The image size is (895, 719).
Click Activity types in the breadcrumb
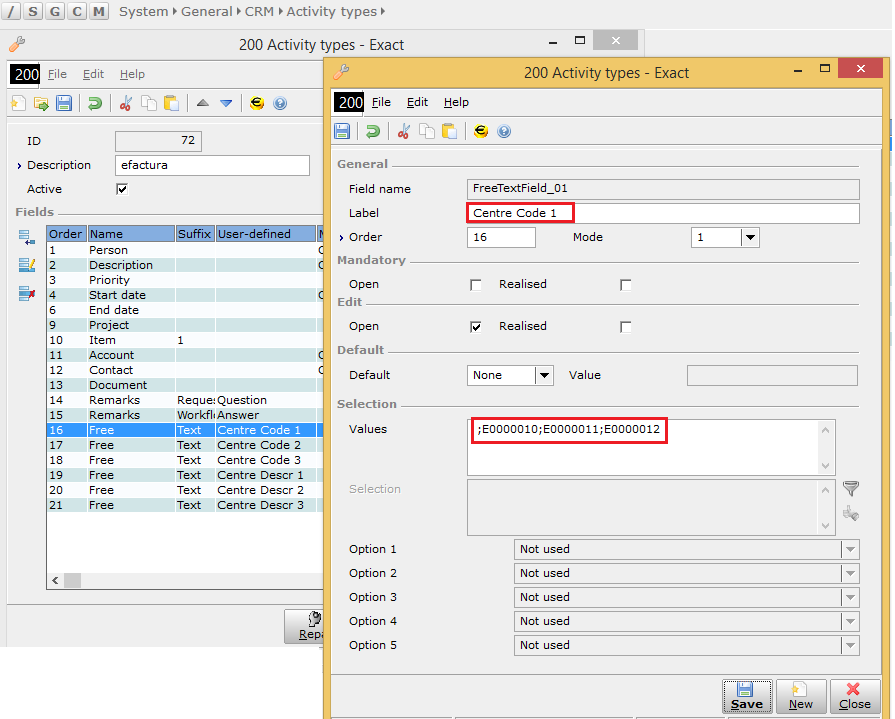[x=332, y=11]
